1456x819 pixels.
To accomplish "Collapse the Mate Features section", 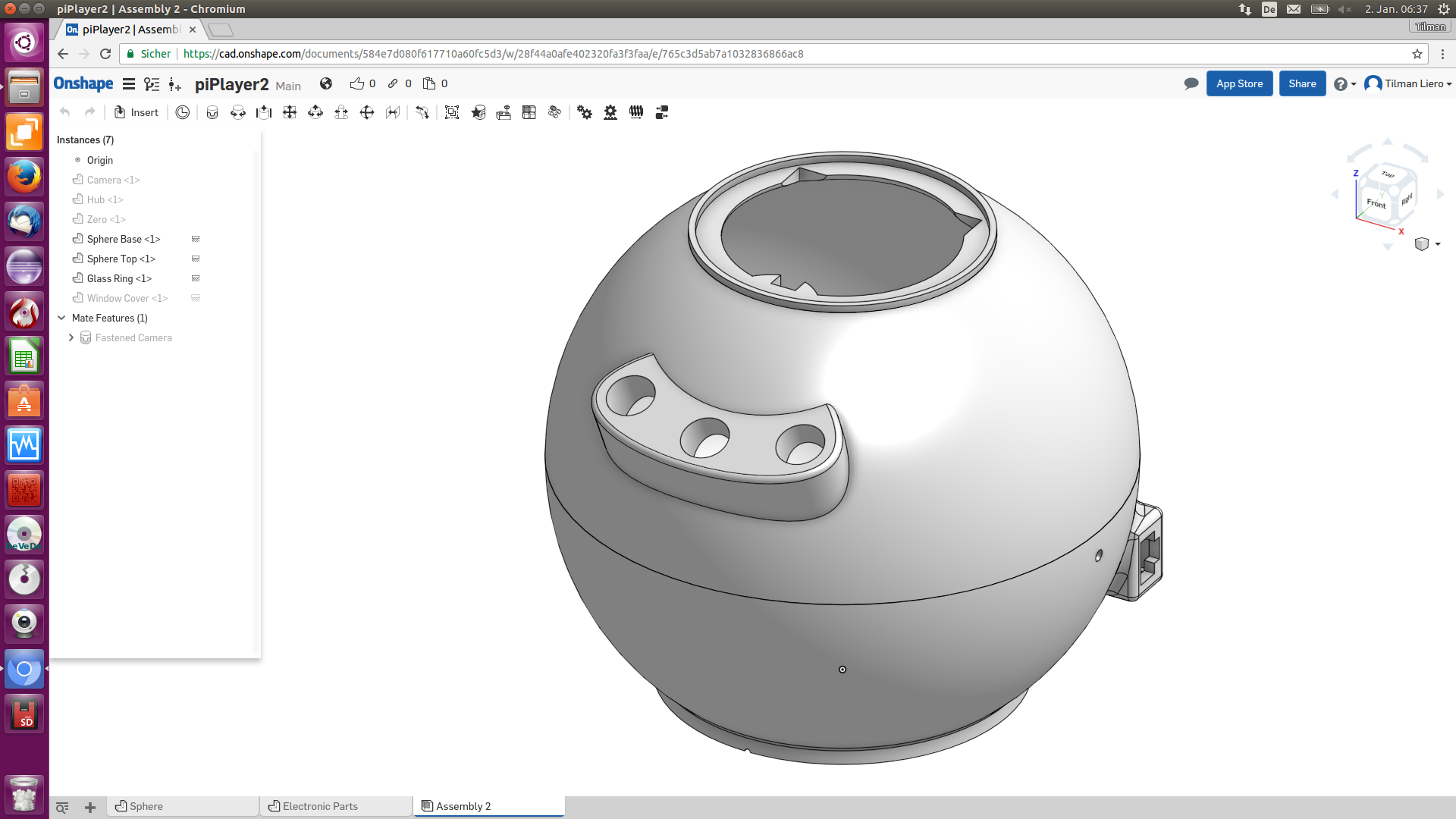I will tap(62, 318).
